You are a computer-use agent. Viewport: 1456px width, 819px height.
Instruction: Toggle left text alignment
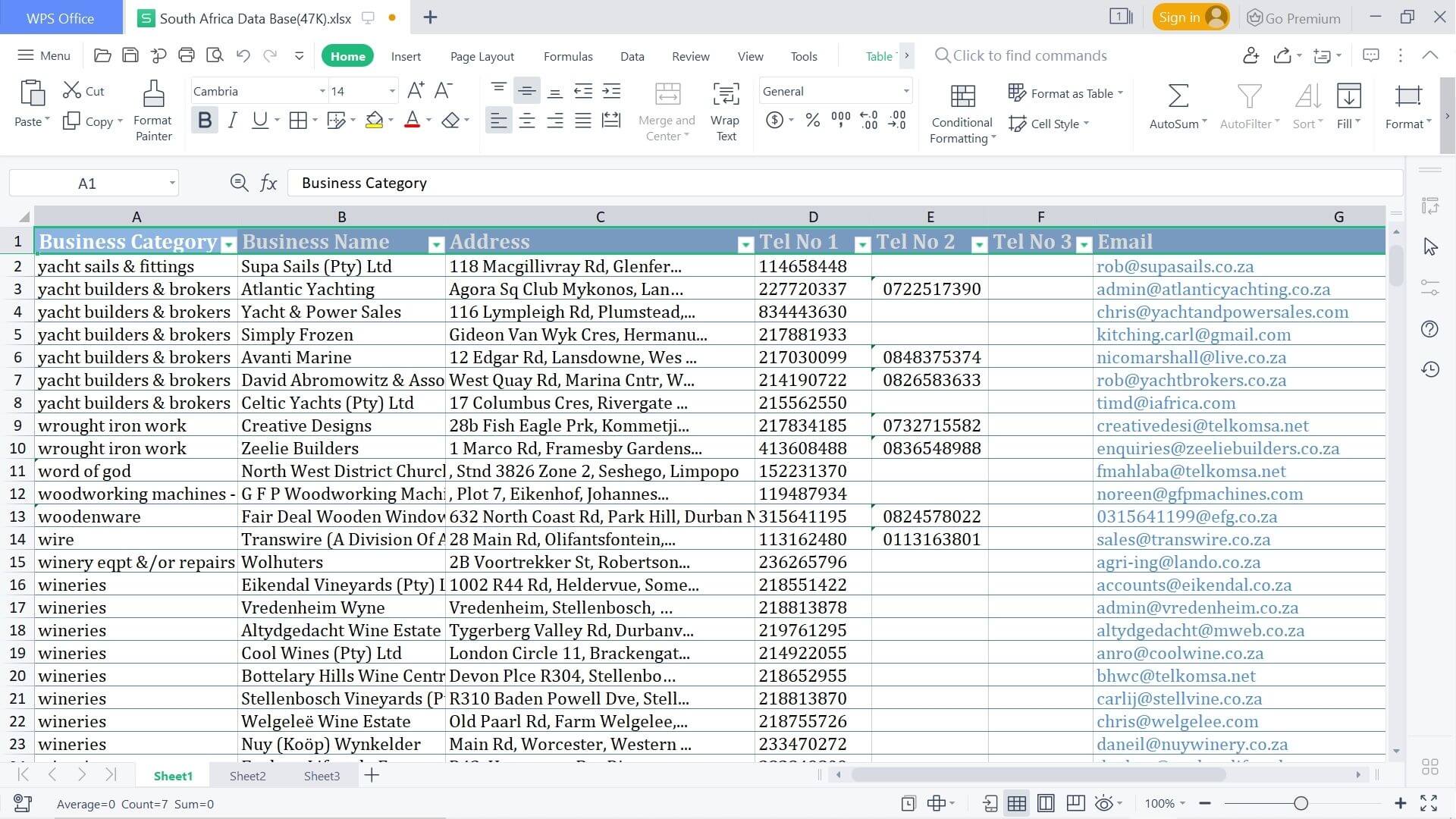tap(498, 121)
